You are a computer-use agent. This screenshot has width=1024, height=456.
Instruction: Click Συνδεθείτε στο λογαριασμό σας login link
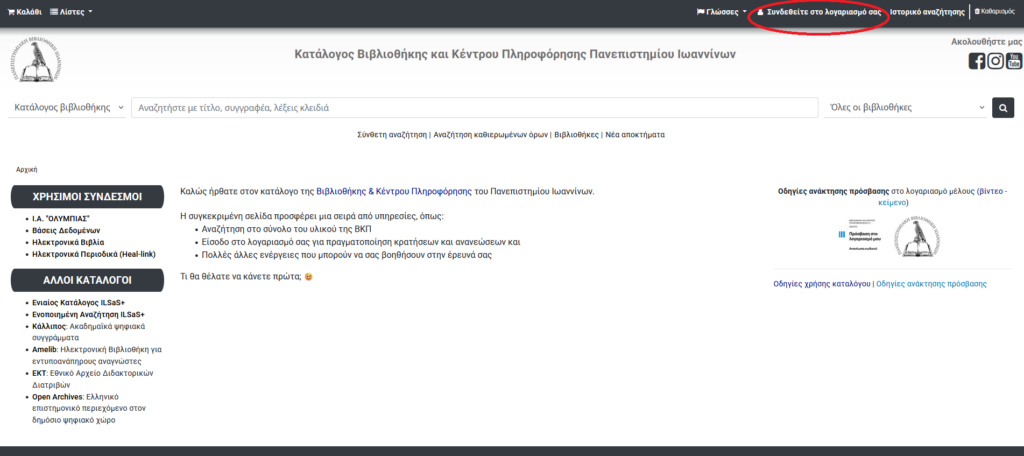tap(817, 12)
